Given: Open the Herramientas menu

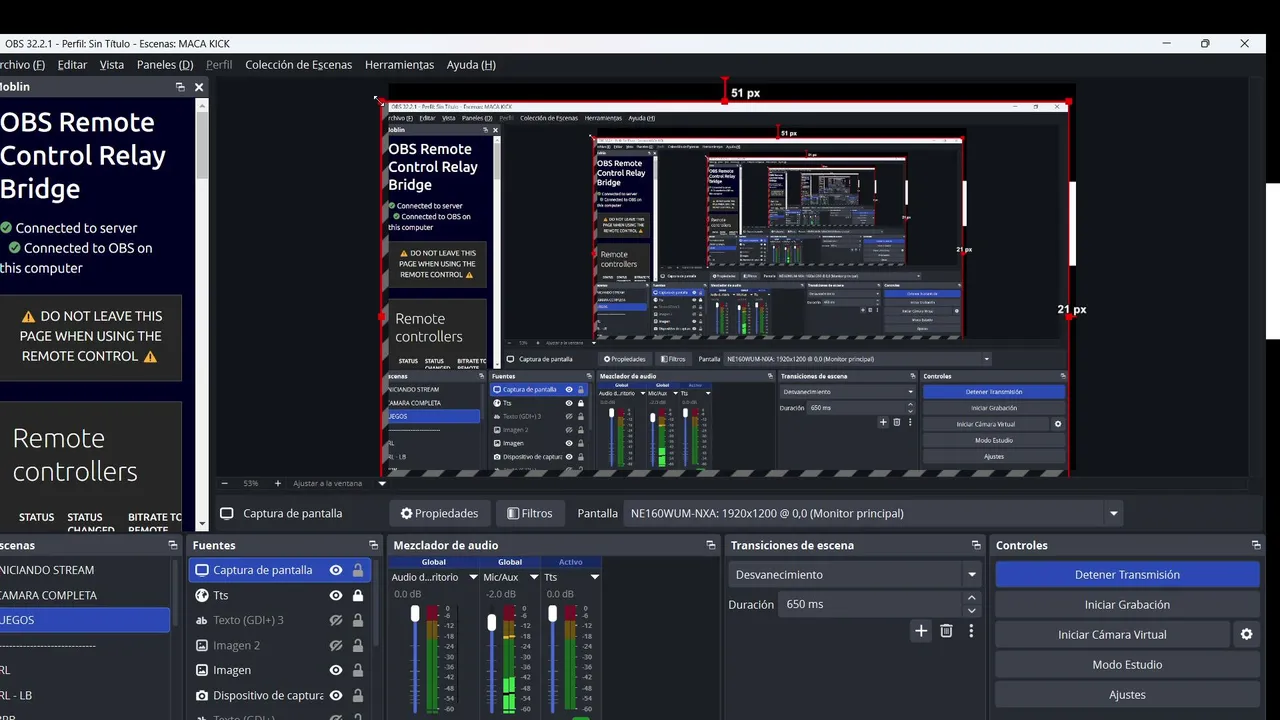Looking at the screenshot, I should [399, 65].
